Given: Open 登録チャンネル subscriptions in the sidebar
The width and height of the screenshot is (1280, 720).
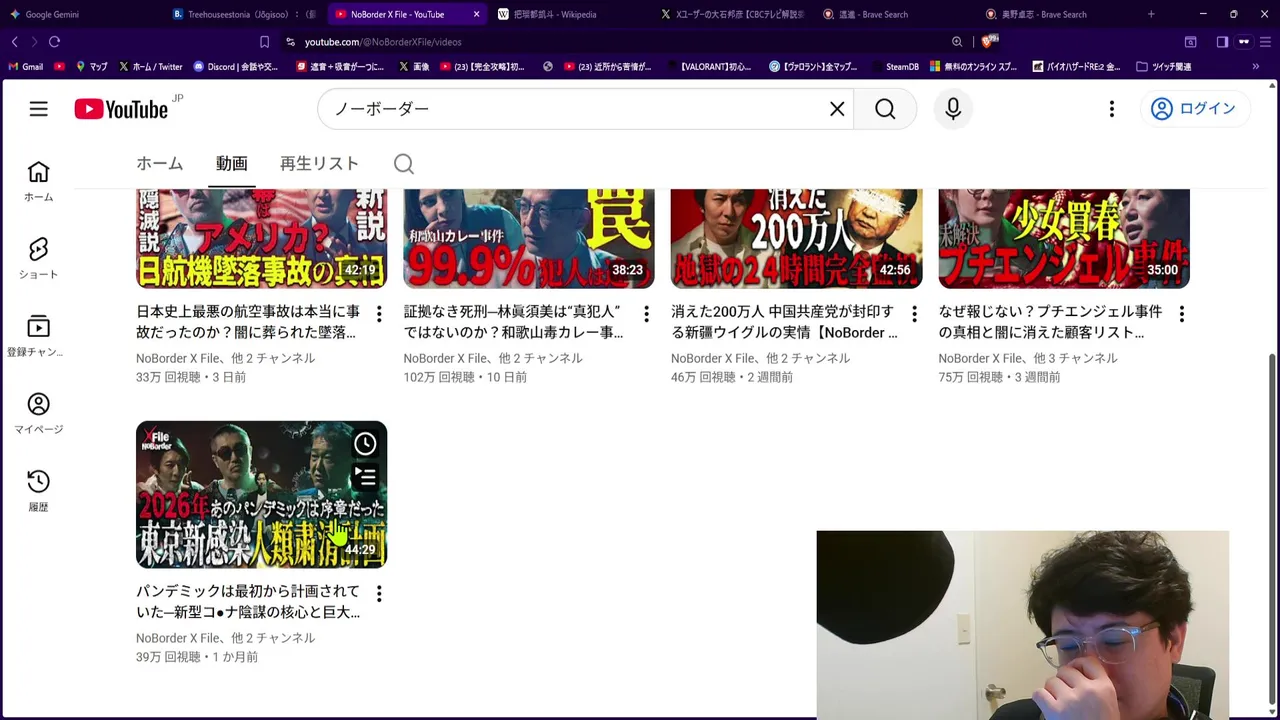Looking at the screenshot, I should click(38, 336).
